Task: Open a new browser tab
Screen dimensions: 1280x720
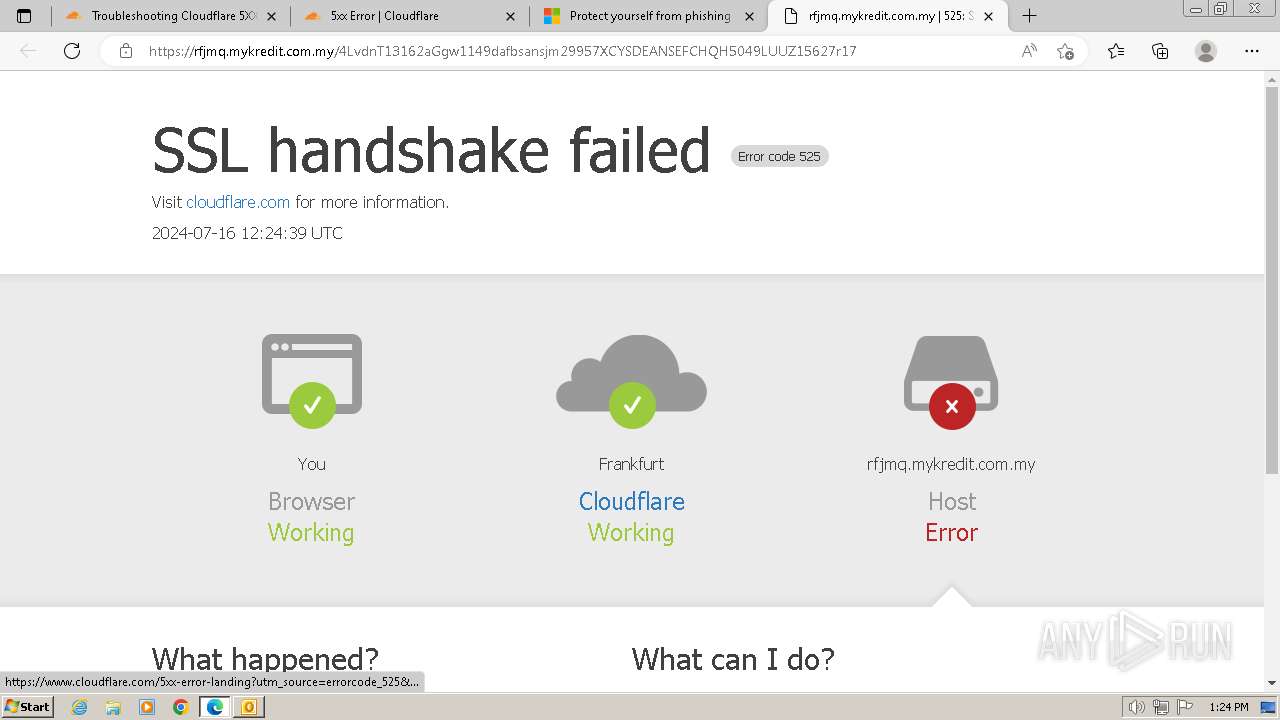Action: tap(1029, 16)
